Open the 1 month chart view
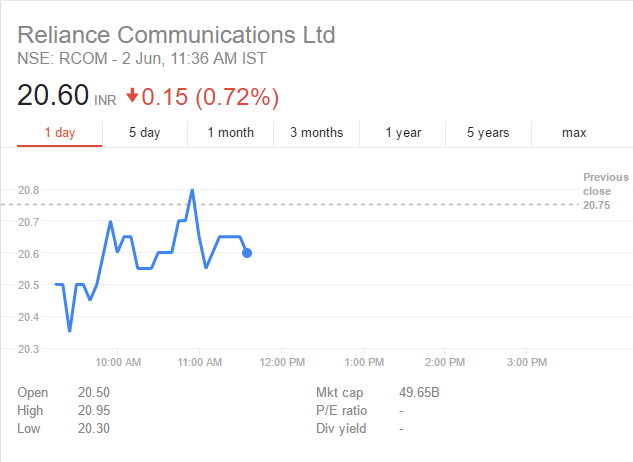Screen dimensions: 633x462 (231, 133)
